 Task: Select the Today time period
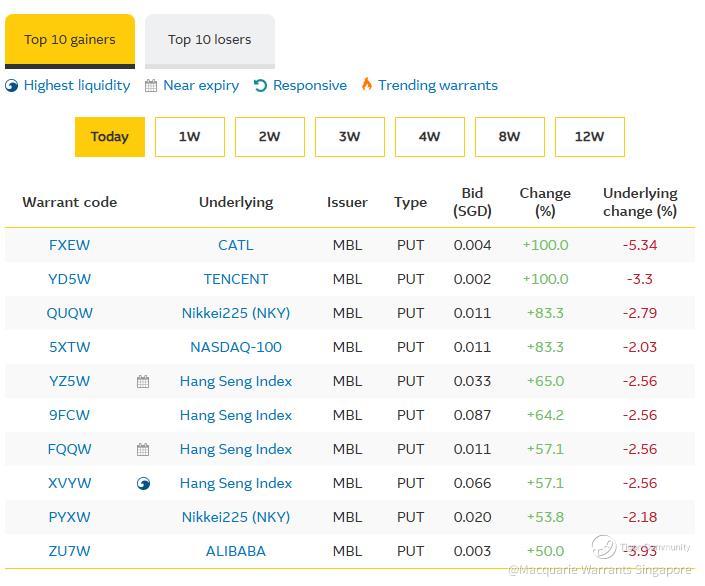coord(109,137)
